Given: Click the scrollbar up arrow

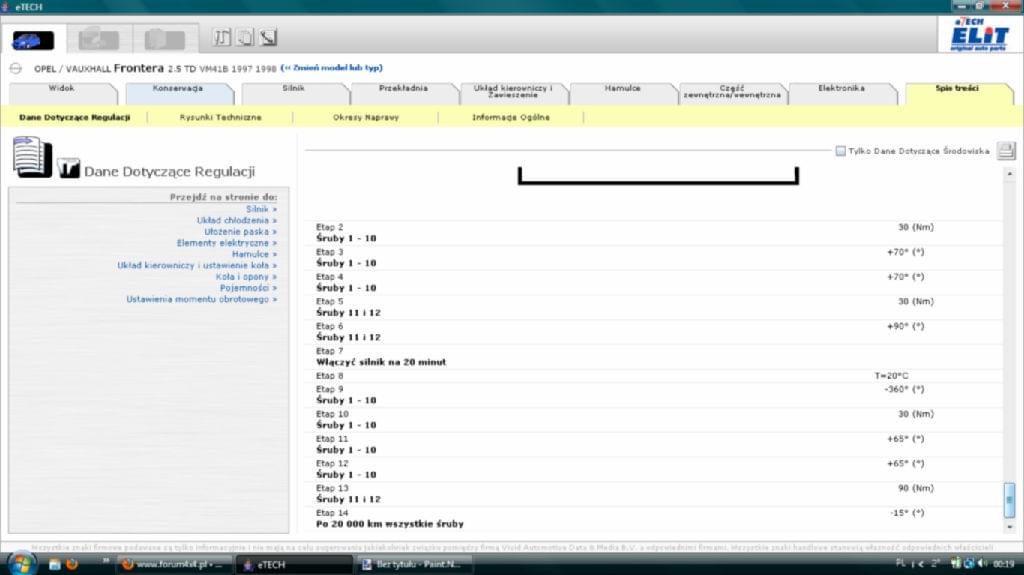Looking at the screenshot, I should coord(1010,174).
